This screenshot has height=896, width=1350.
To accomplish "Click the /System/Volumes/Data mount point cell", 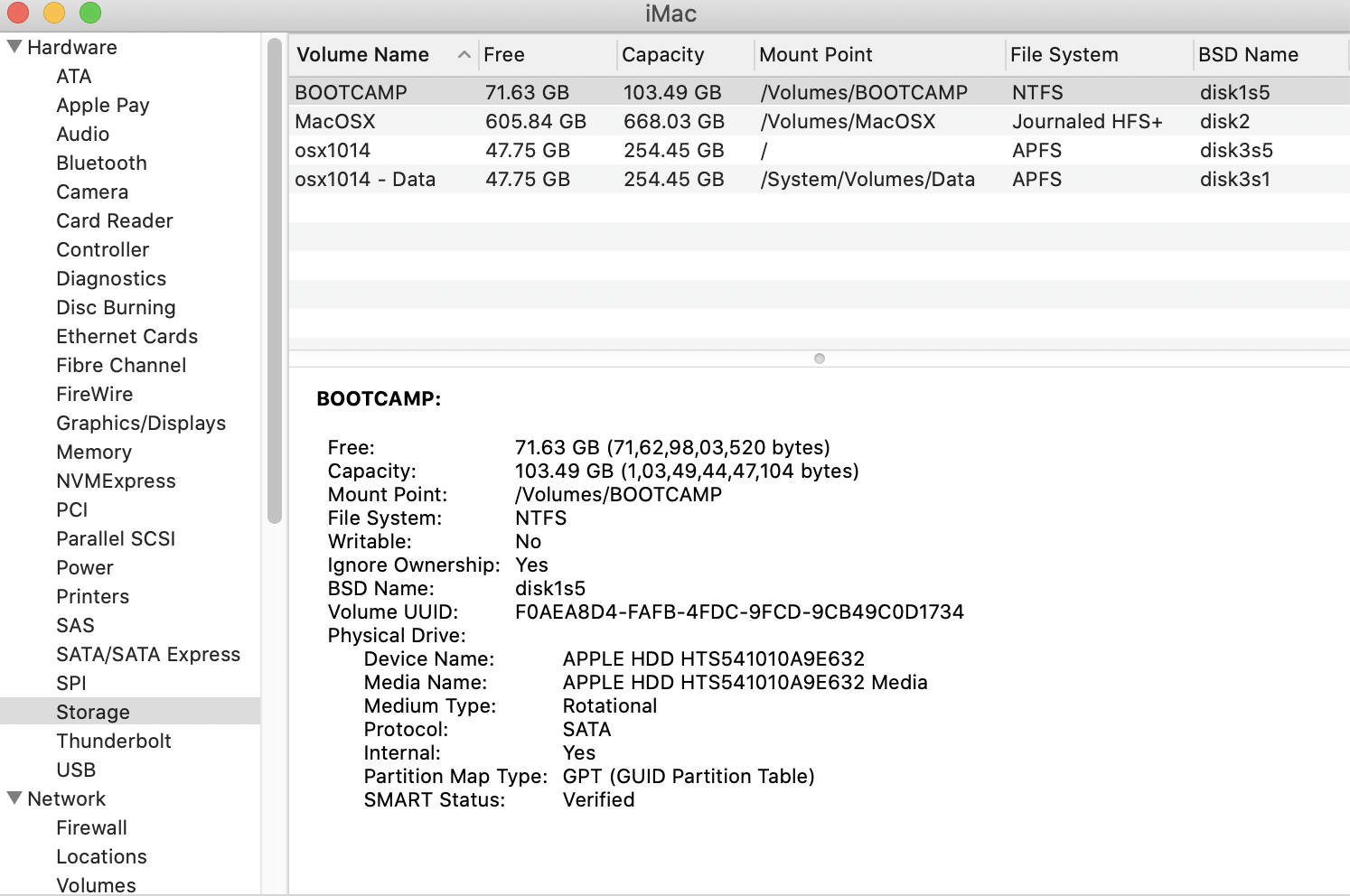I will (x=867, y=179).
